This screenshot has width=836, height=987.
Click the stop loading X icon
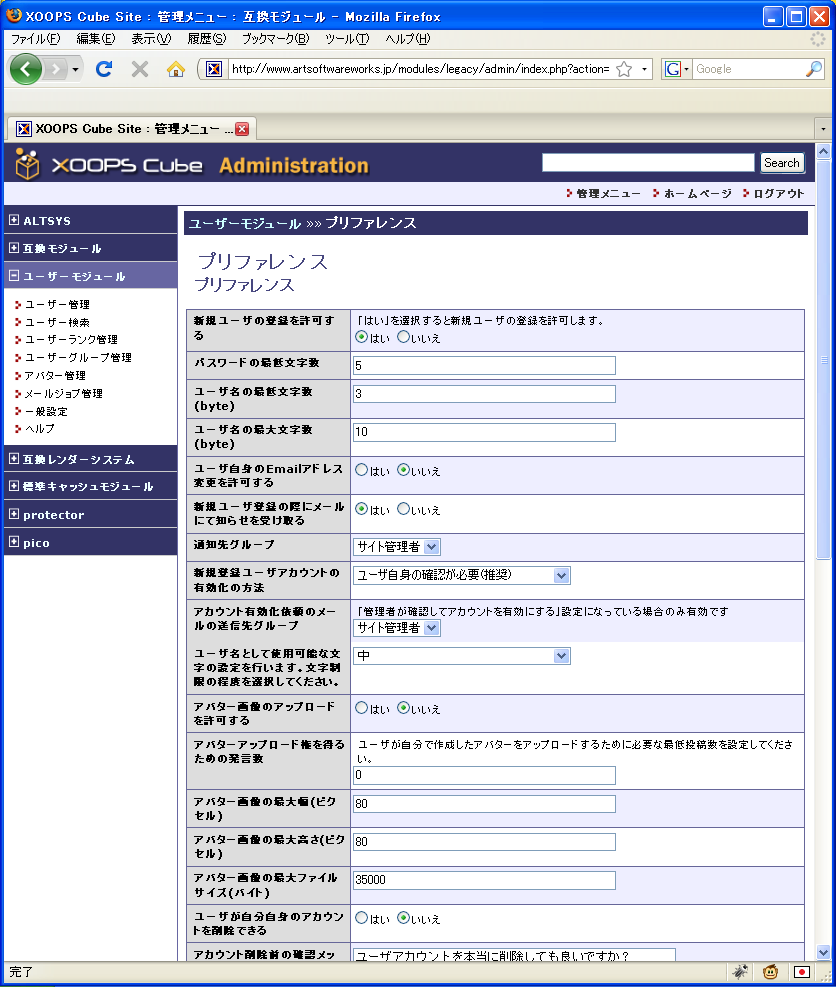[140, 69]
